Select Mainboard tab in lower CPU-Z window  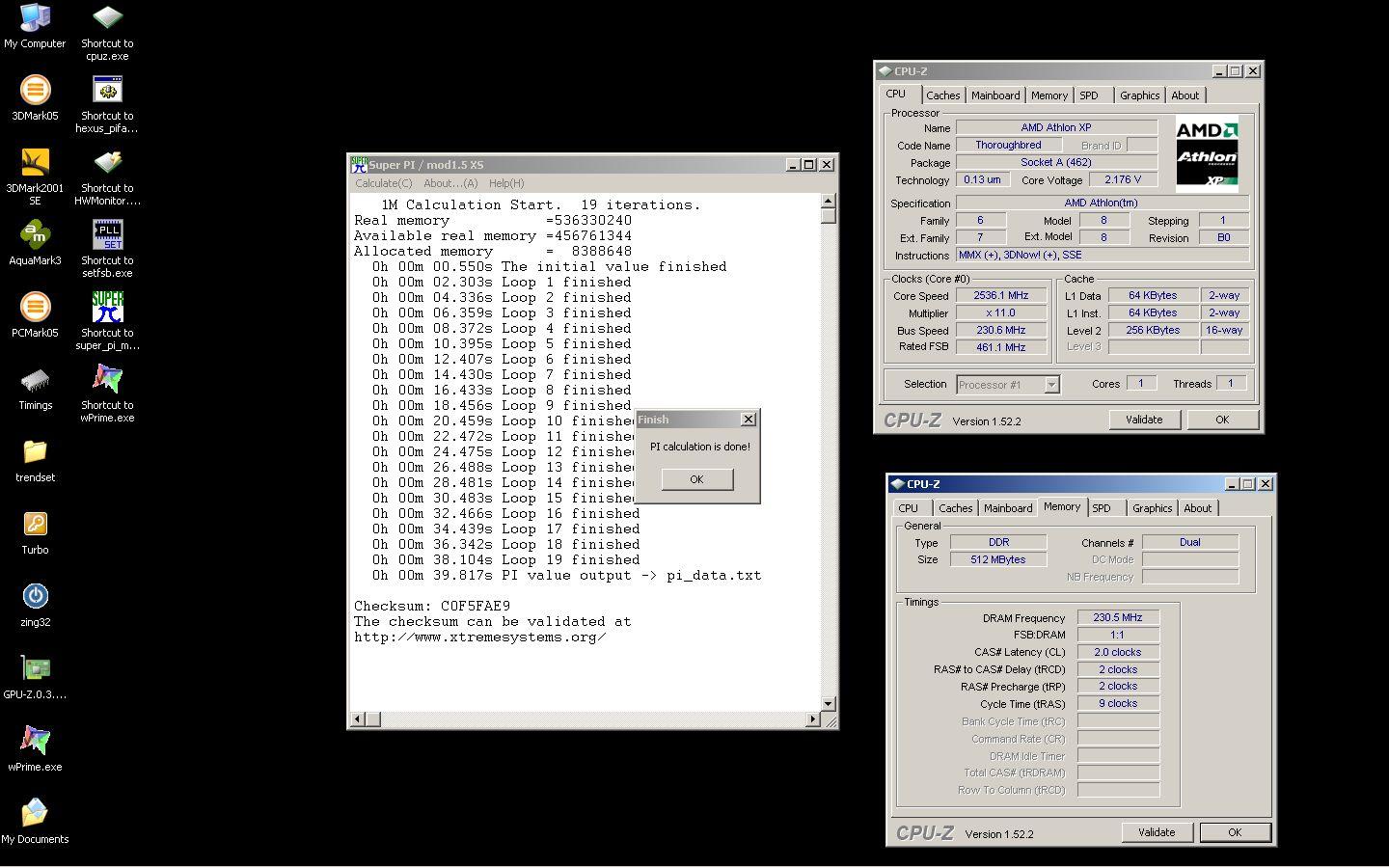tap(1008, 508)
